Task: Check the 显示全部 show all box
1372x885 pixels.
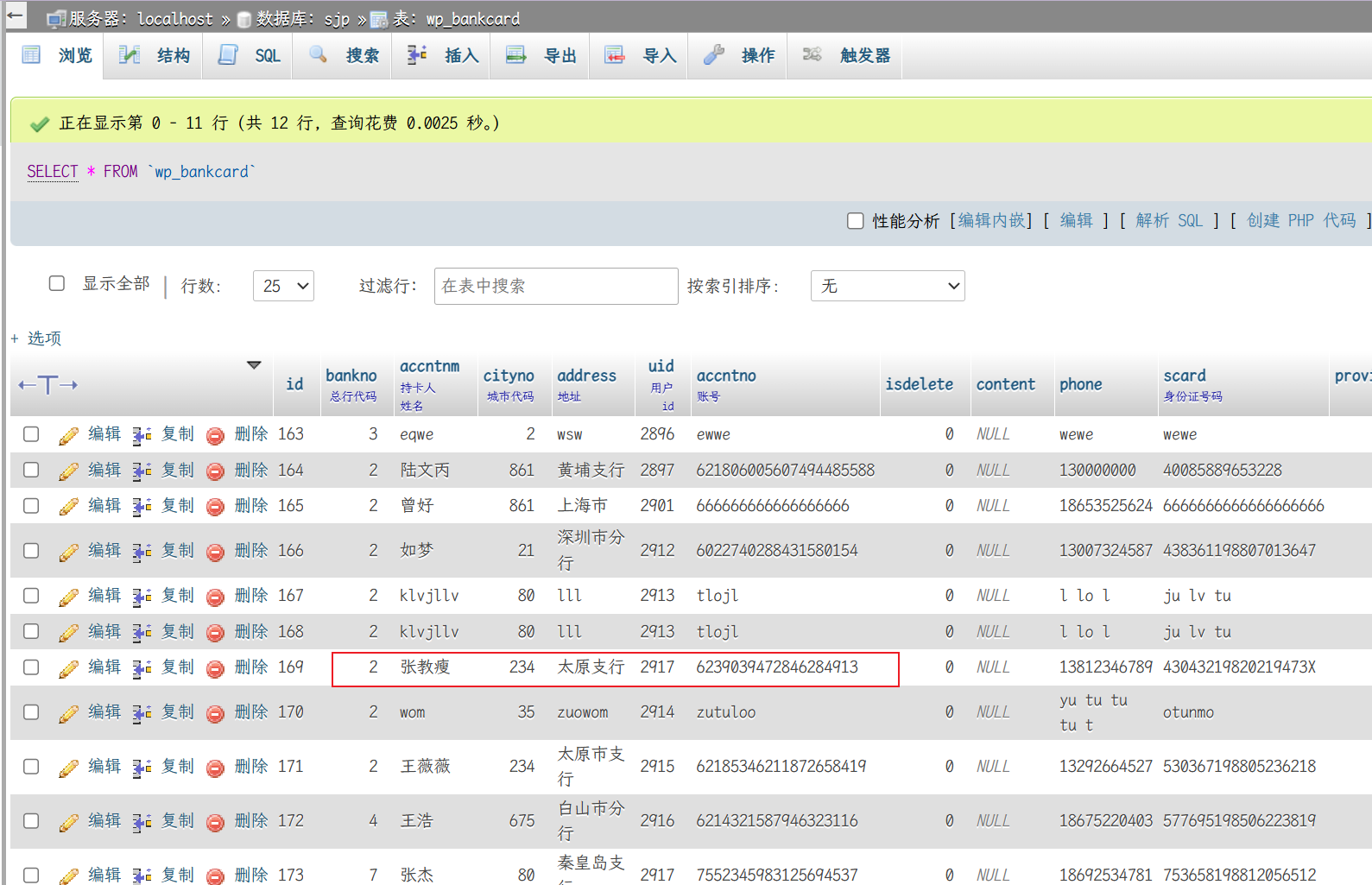Action: [57, 283]
